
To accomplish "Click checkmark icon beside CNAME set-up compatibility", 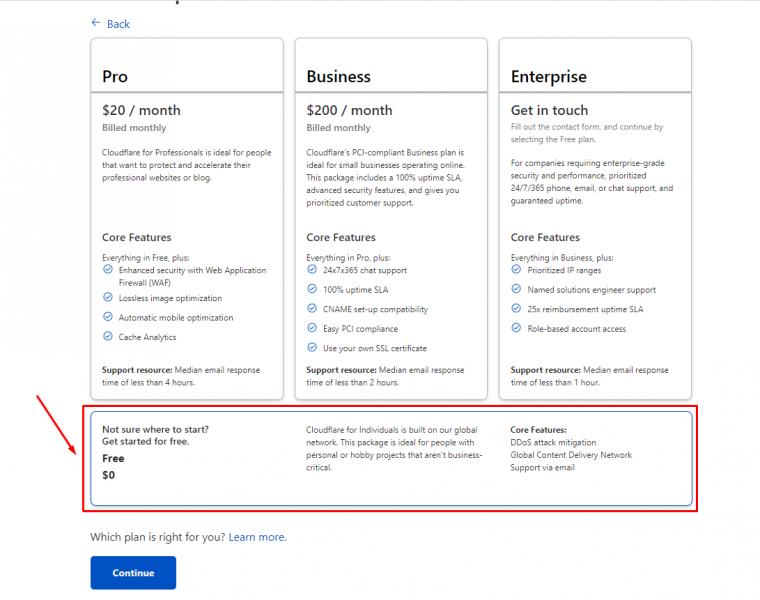I will [x=312, y=308].
